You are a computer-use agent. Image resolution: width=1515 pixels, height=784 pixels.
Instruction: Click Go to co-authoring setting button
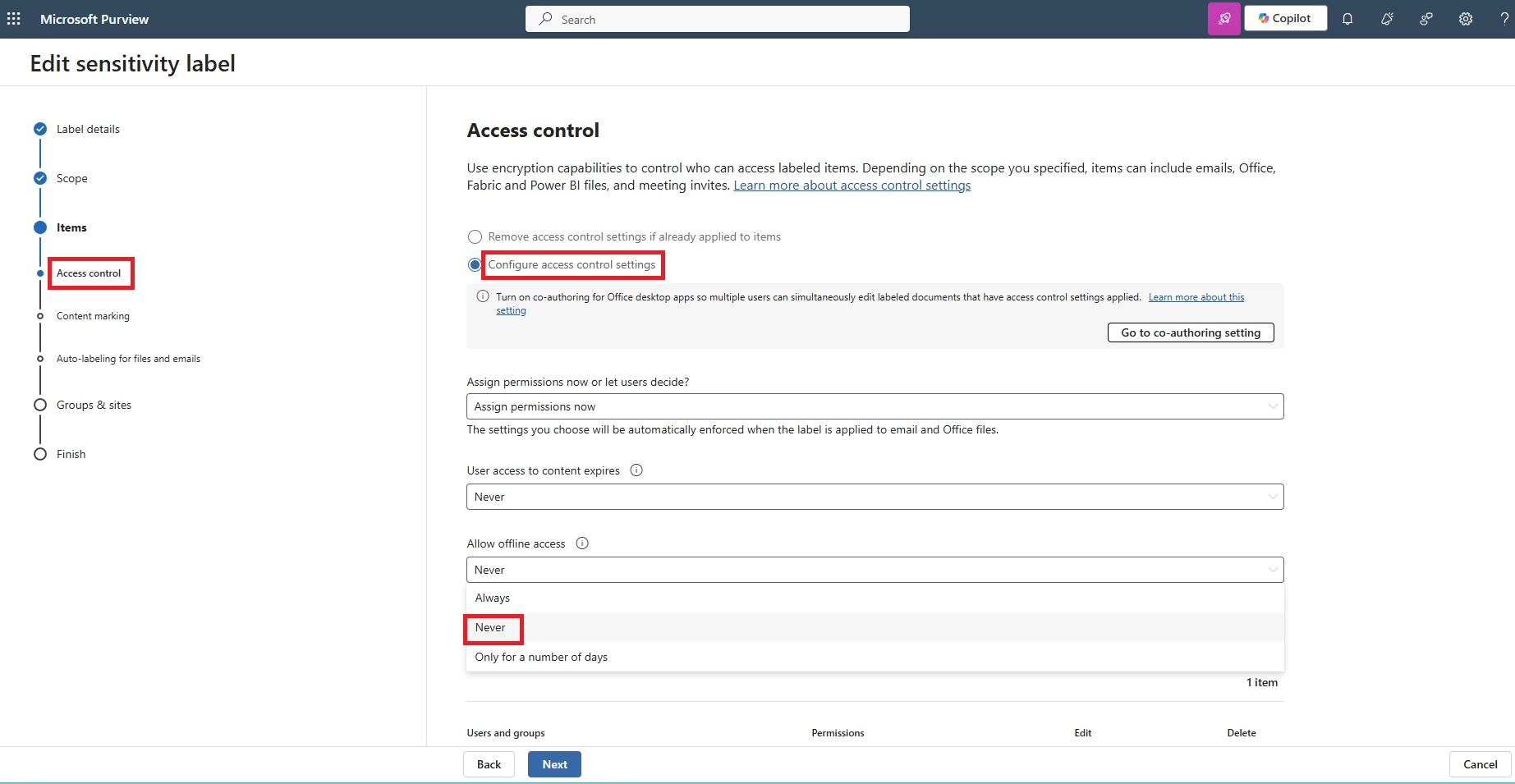pyautogui.click(x=1191, y=332)
